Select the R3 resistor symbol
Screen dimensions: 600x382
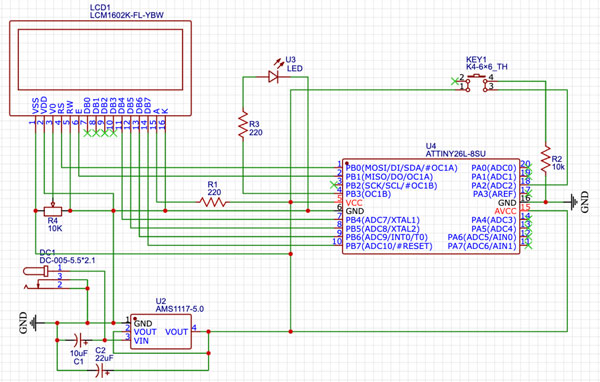[243, 125]
